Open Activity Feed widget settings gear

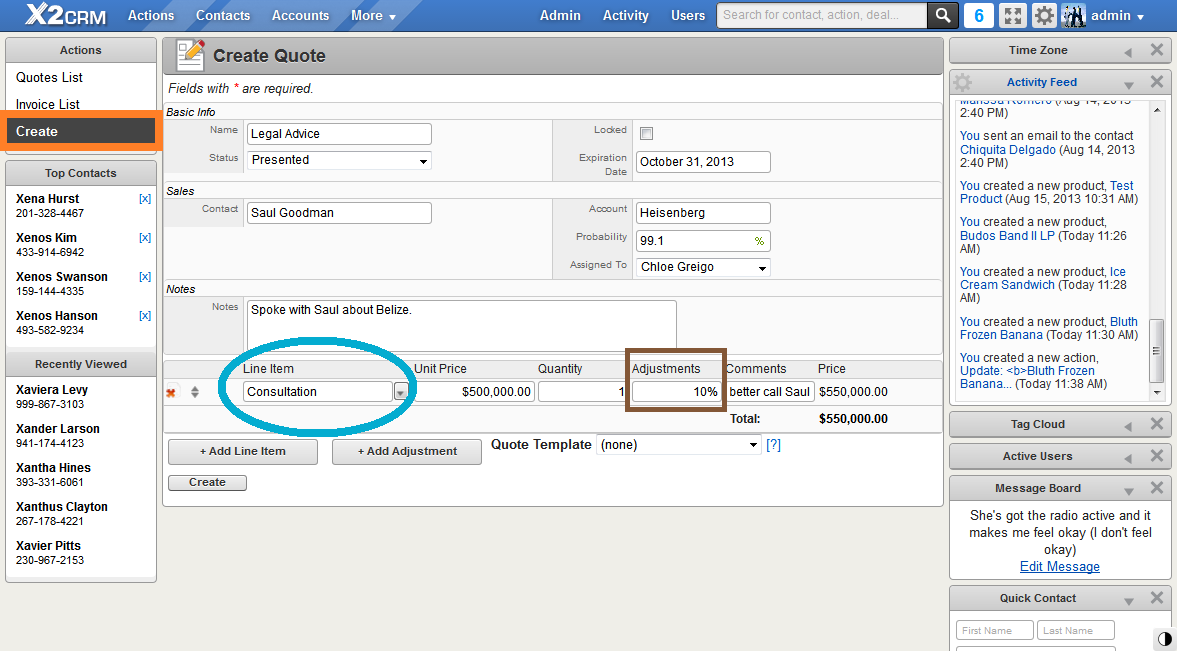962,82
